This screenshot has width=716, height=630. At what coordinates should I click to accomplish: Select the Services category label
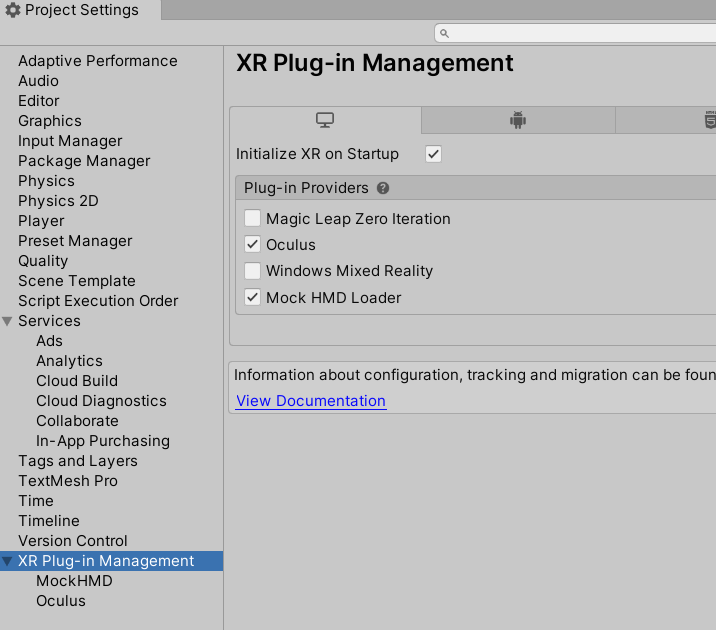click(49, 321)
